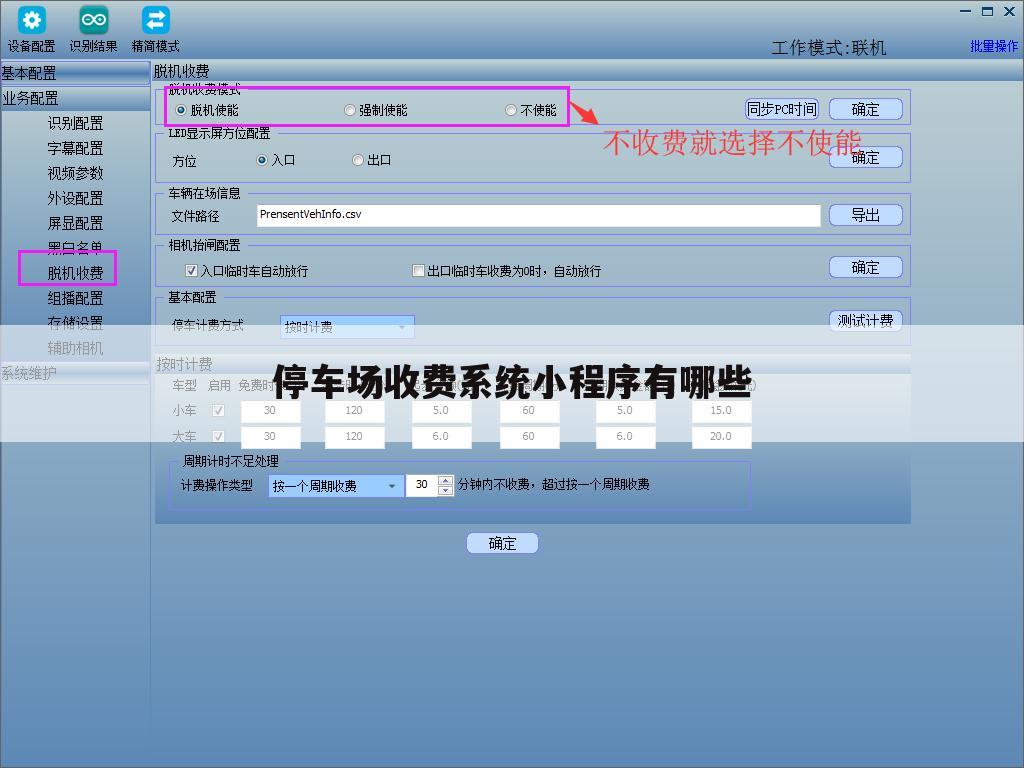Increase the minutes spinner value
The height and width of the screenshot is (768, 1024).
[x=445, y=480]
